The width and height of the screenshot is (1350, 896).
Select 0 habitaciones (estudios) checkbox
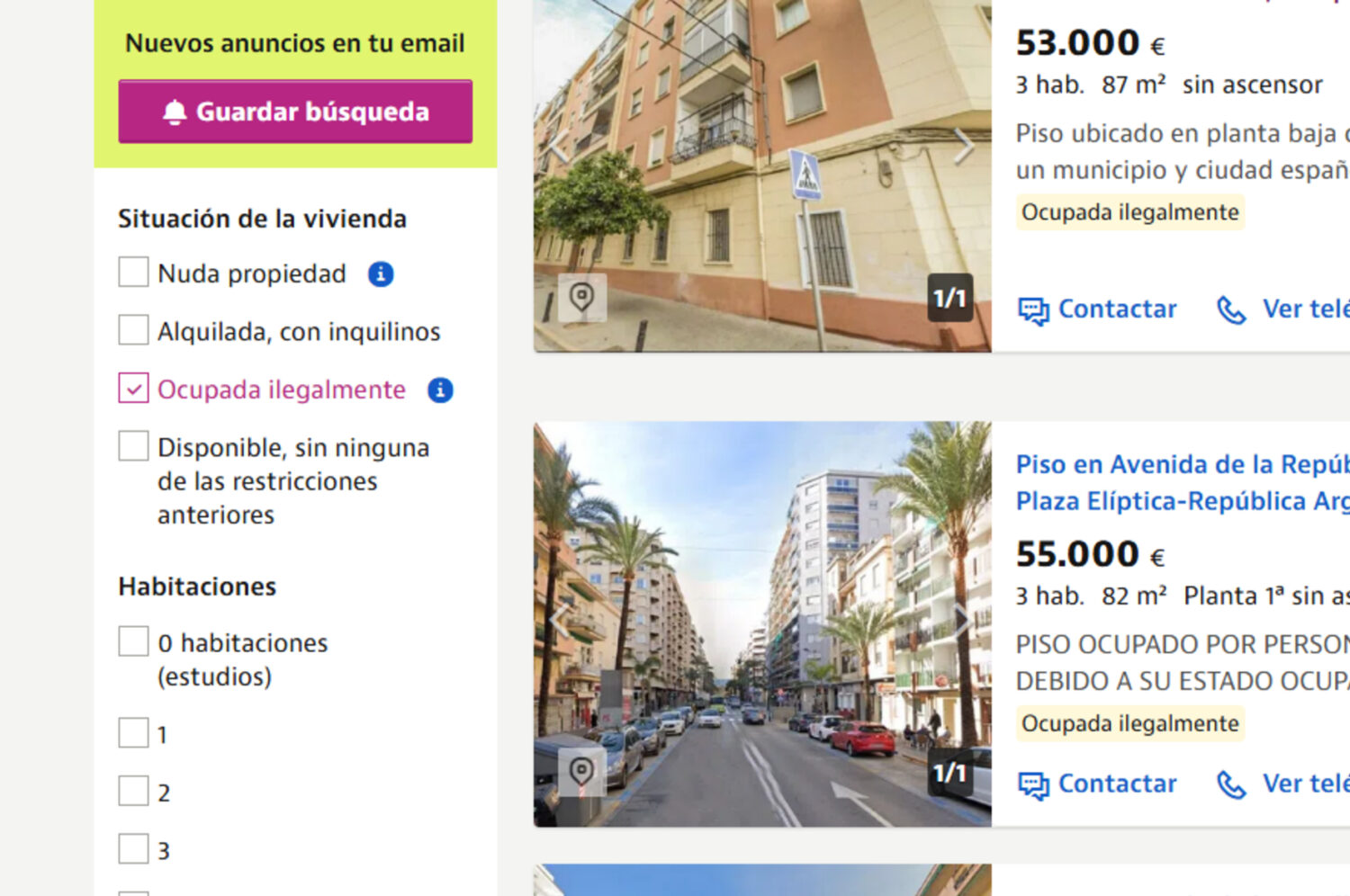[133, 641]
